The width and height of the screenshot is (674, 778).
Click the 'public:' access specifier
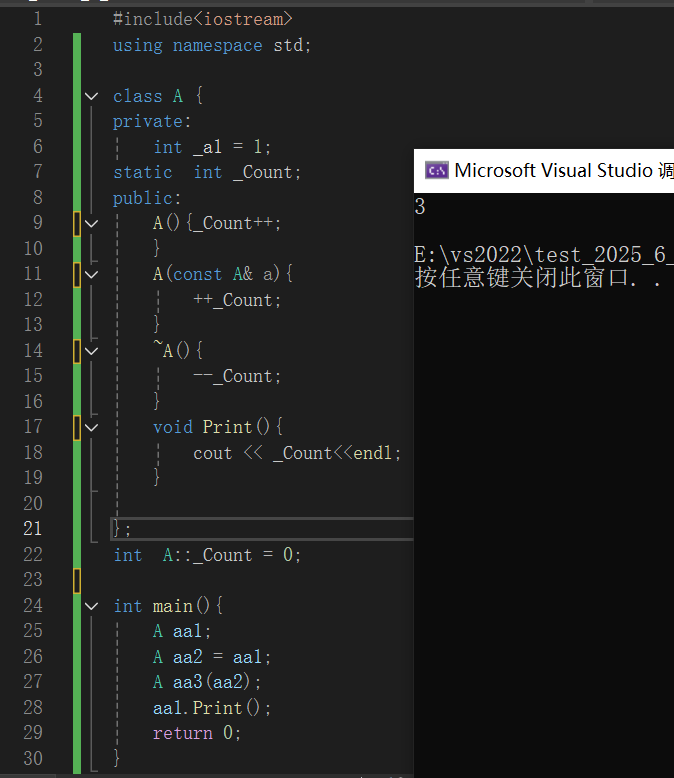tap(147, 198)
